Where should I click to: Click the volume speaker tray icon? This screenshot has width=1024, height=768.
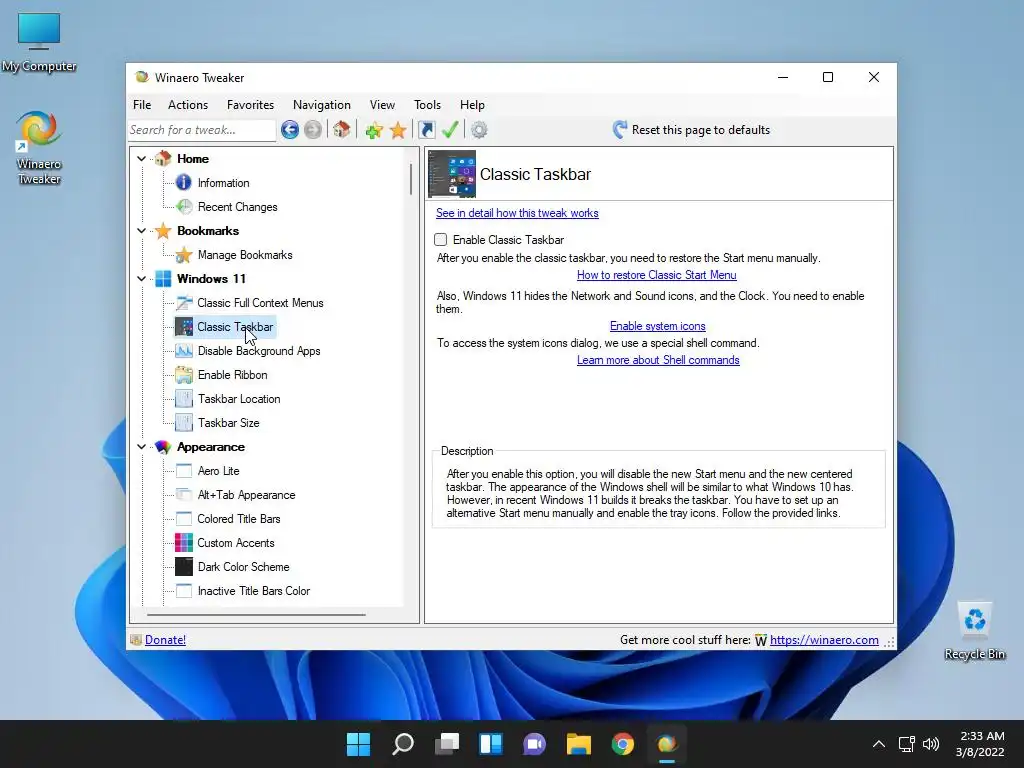pos(931,744)
